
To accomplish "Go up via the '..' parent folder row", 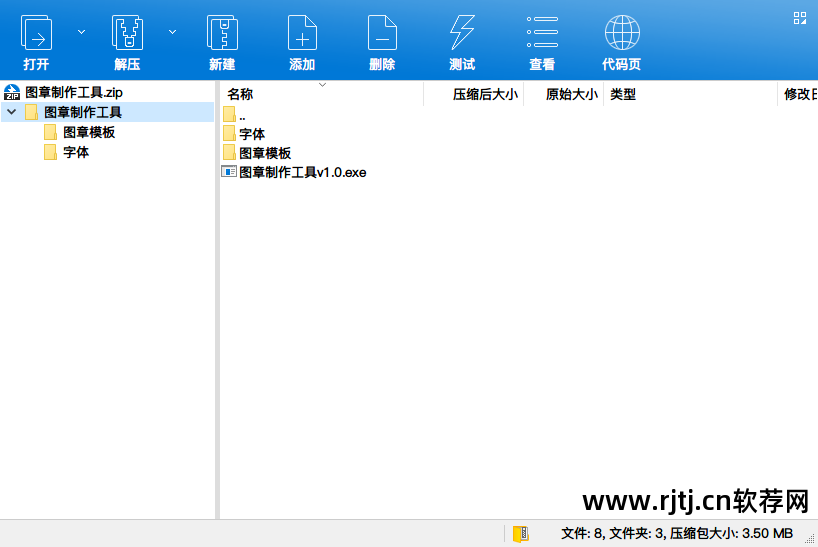I will tap(234, 114).
